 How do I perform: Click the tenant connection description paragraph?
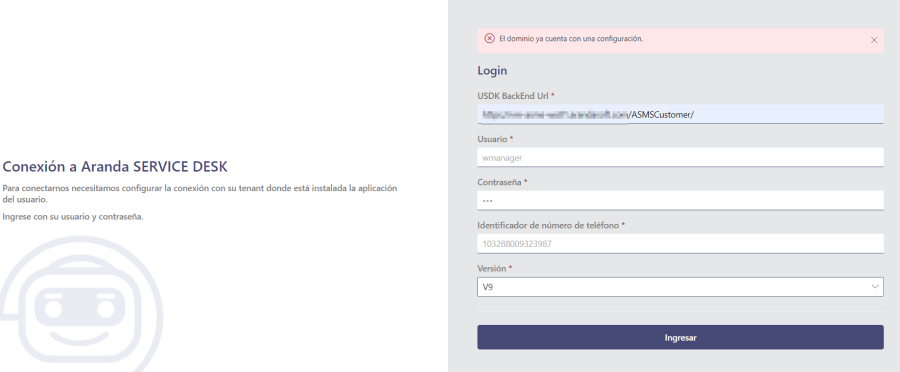point(200,194)
